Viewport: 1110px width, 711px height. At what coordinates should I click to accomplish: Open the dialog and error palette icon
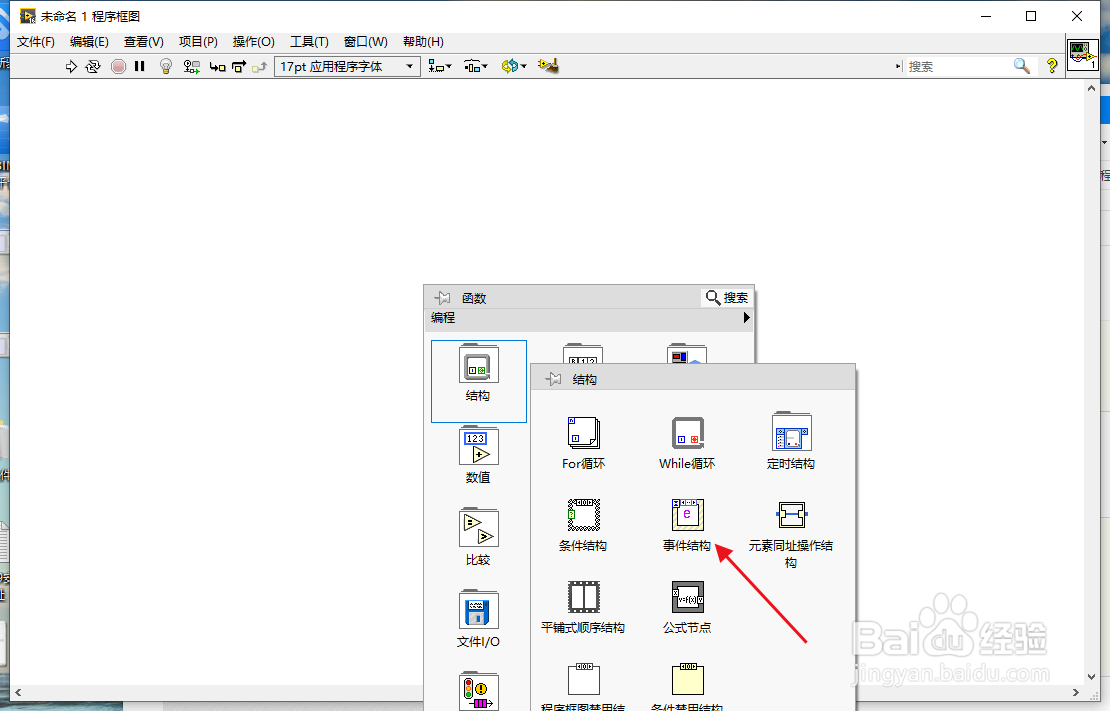[x=479, y=691]
